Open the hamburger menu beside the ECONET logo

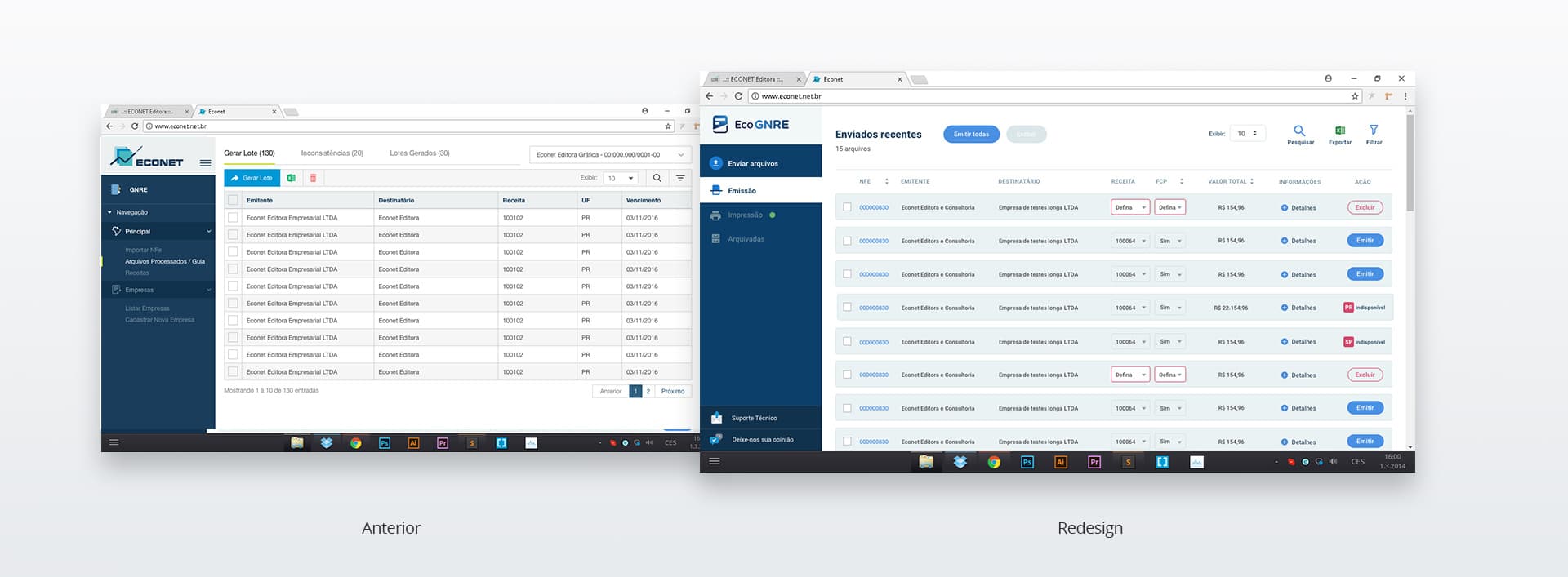tap(205, 162)
